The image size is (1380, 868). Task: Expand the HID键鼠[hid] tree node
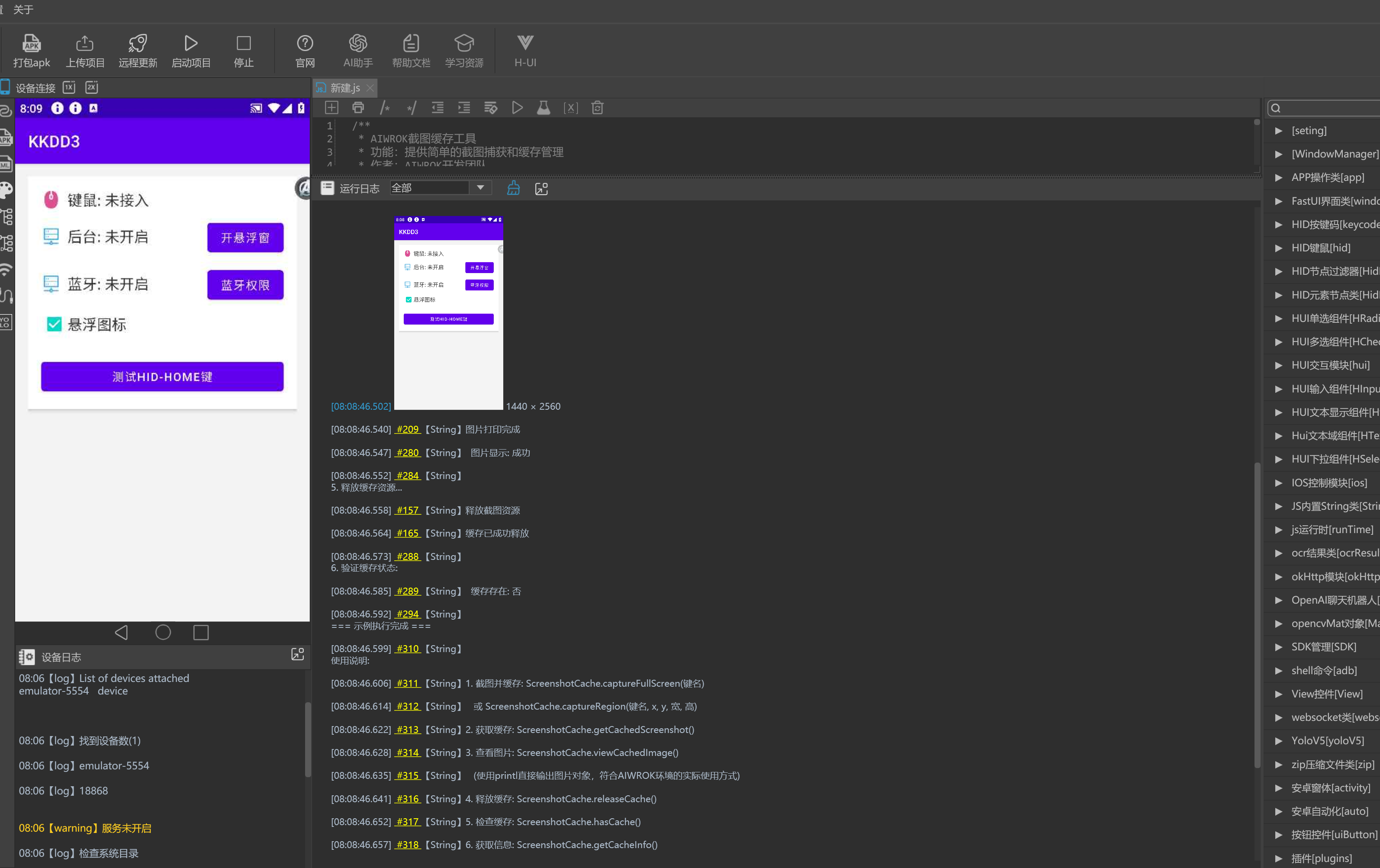tap(1279, 248)
